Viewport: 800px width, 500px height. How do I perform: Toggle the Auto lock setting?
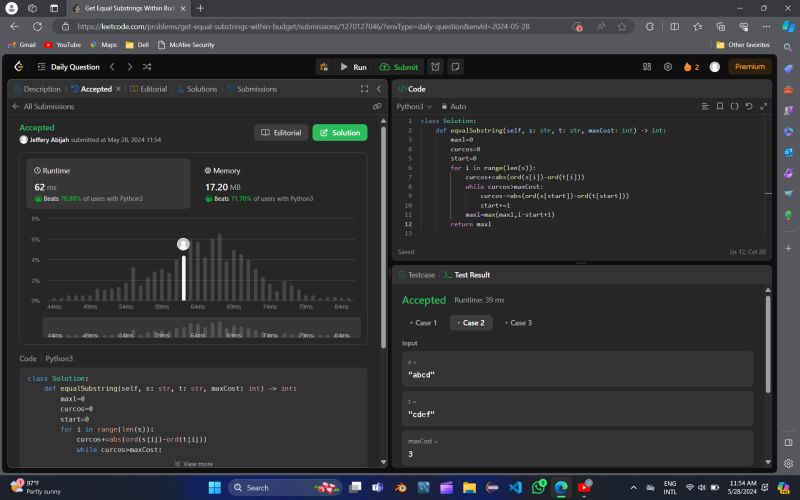pyautogui.click(x=454, y=106)
